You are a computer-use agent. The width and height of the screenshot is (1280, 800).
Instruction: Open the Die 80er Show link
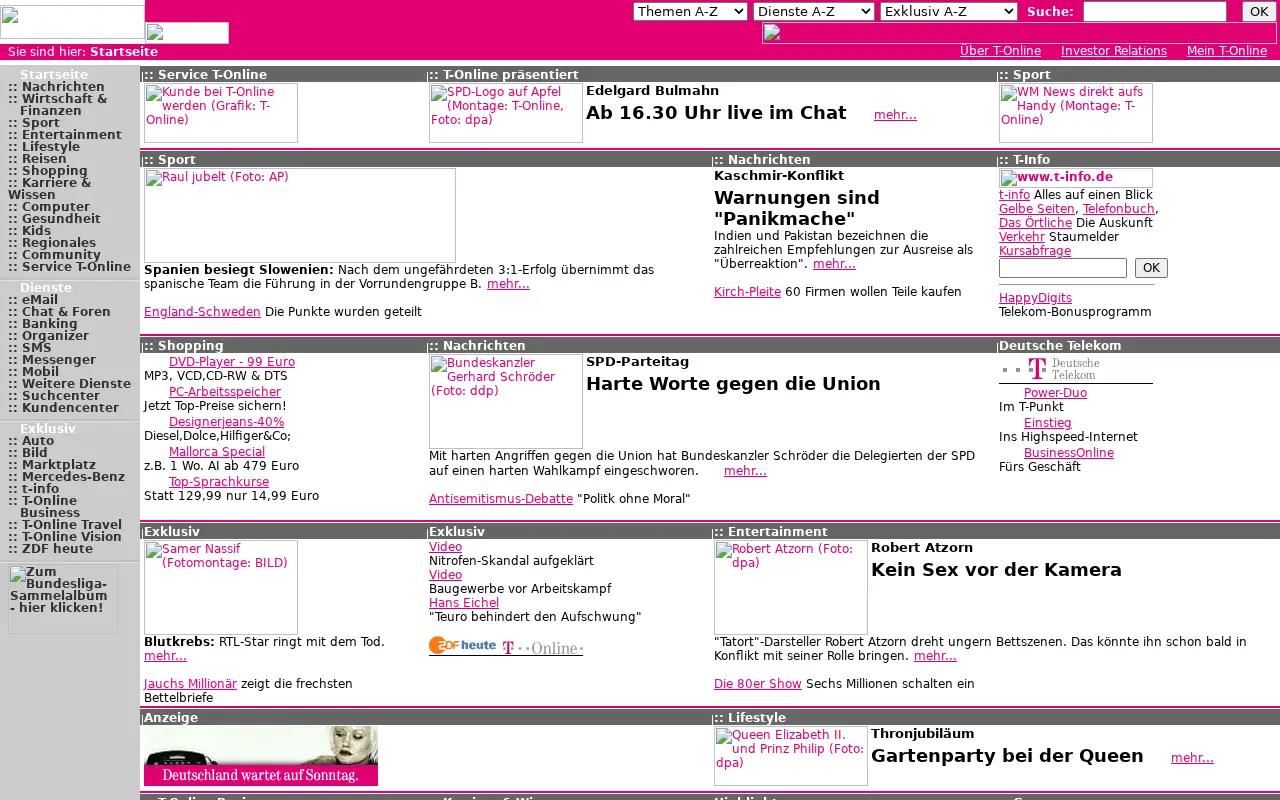pos(758,684)
